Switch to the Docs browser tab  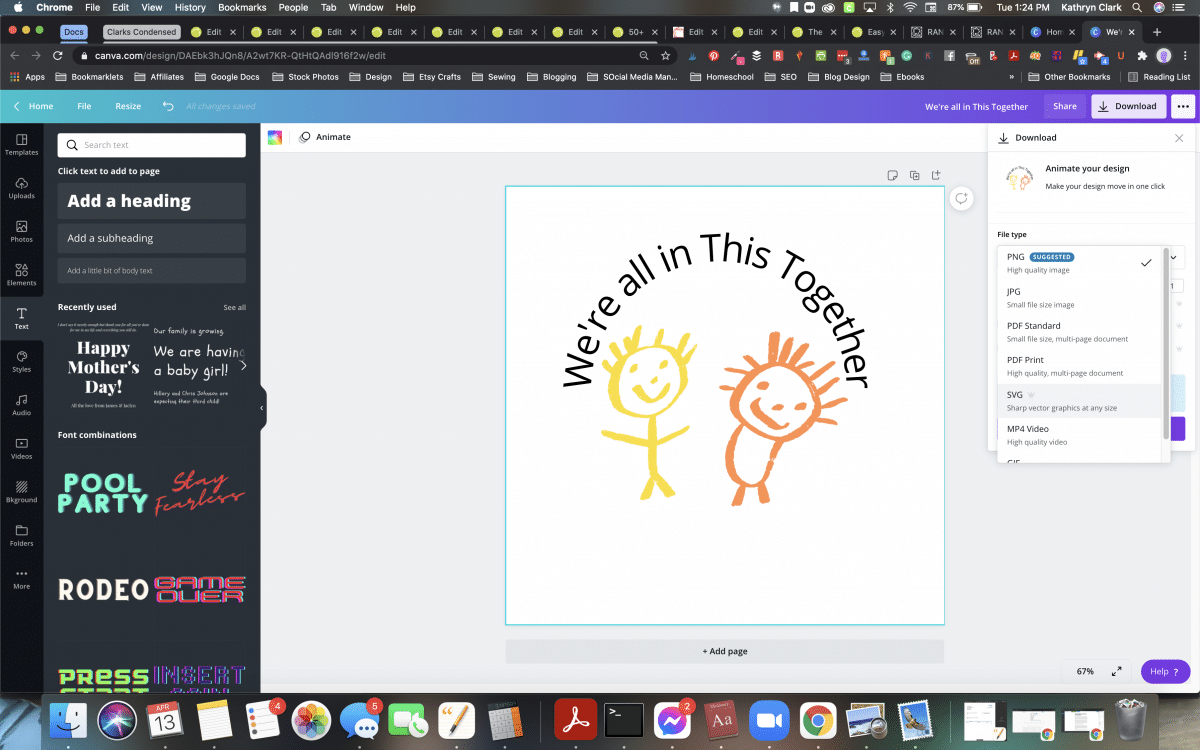tap(74, 32)
